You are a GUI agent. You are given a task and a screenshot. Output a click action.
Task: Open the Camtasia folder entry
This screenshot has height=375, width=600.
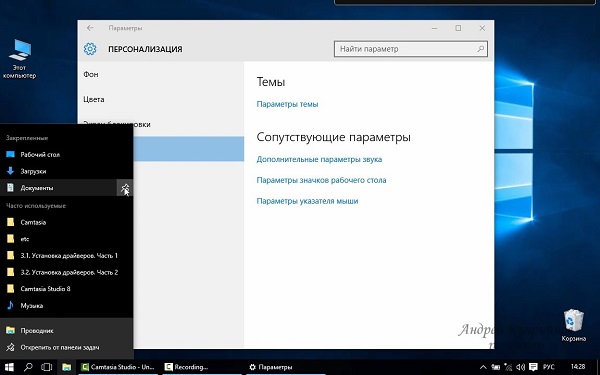click(x=67, y=222)
